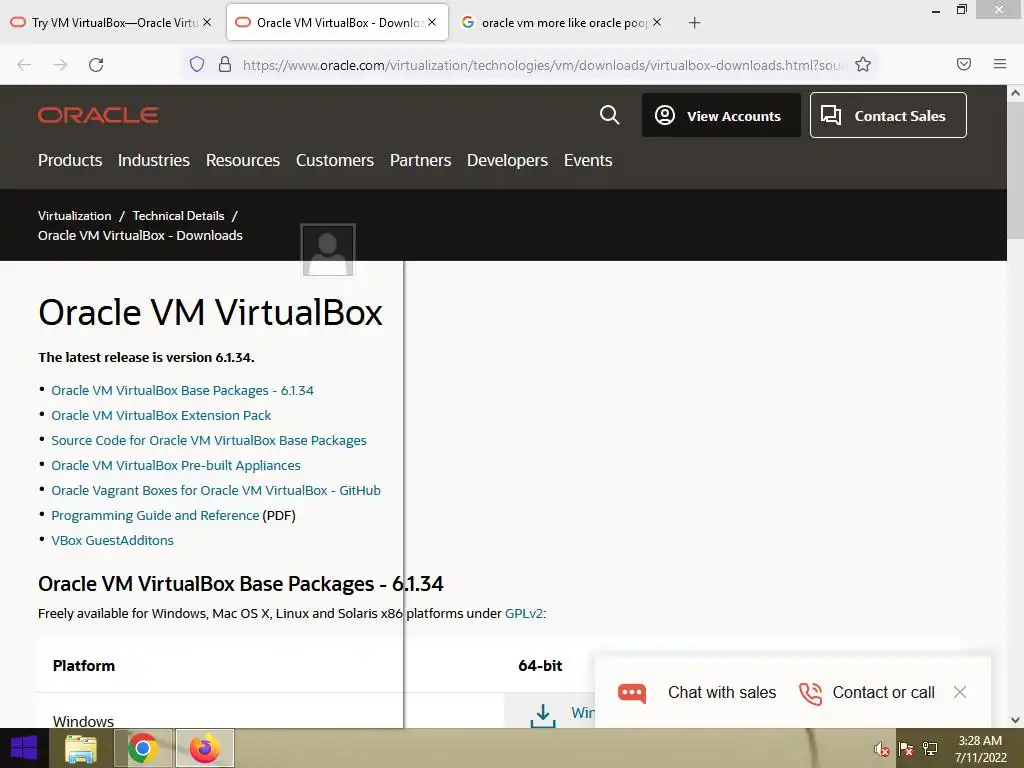The image size is (1024, 768).
Task: Open the site search magnifier icon
Action: click(609, 115)
